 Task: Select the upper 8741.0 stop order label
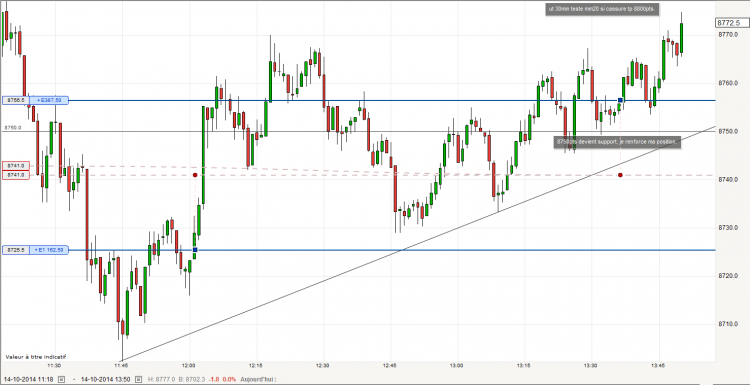tap(16, 165)
